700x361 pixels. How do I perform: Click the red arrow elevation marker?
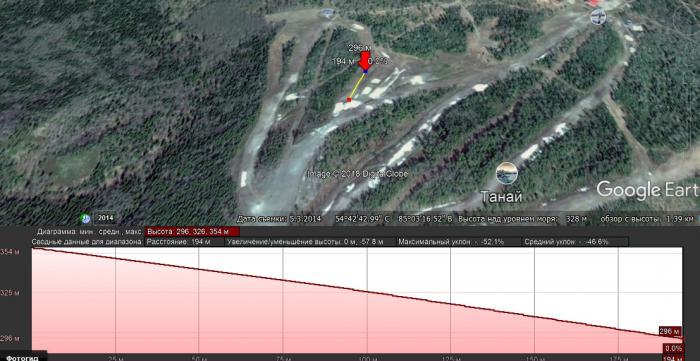(x=365, y=61)
